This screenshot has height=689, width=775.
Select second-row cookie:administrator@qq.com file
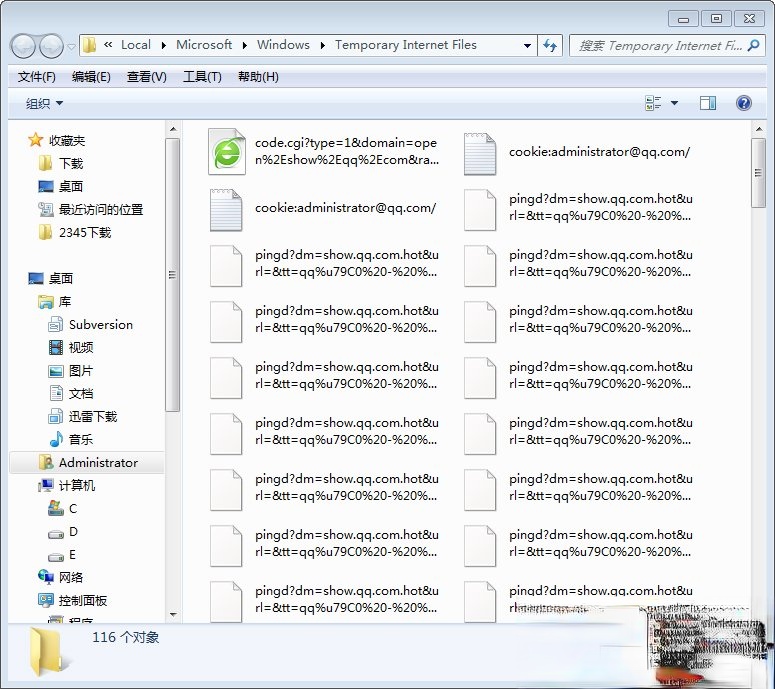pos(322,210)
